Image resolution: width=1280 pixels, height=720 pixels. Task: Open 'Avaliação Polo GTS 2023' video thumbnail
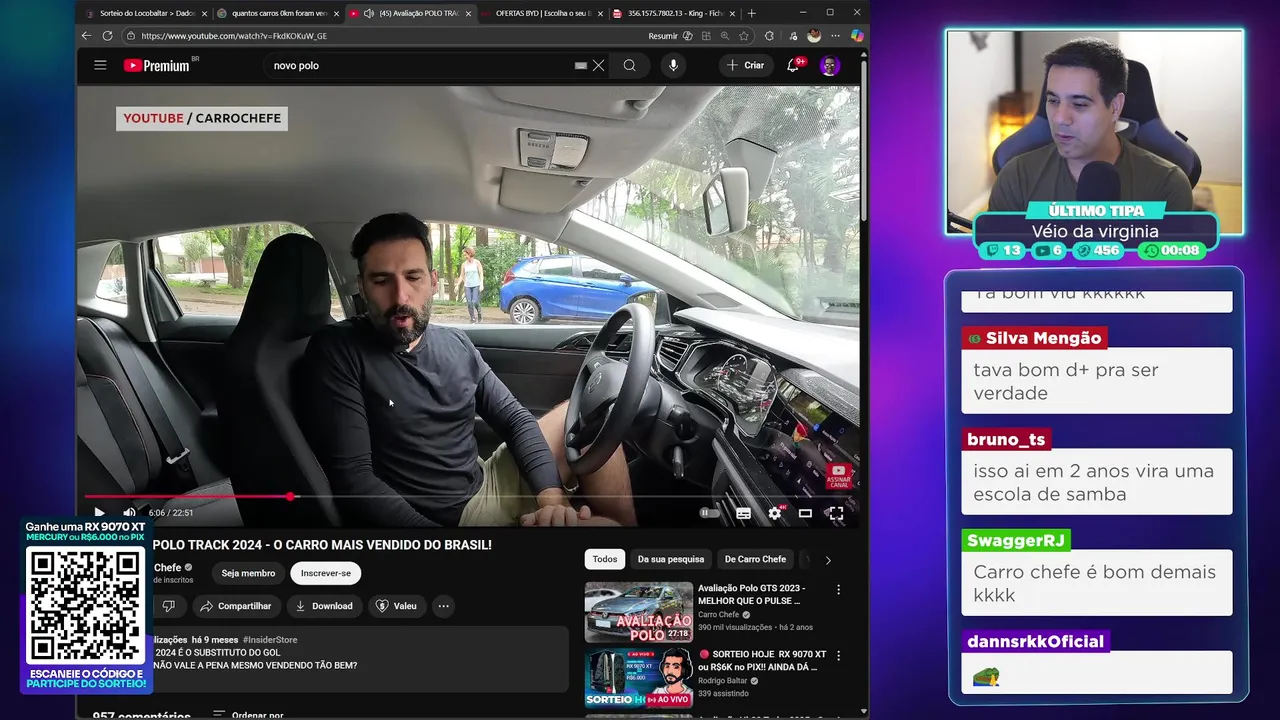point(638,612)
